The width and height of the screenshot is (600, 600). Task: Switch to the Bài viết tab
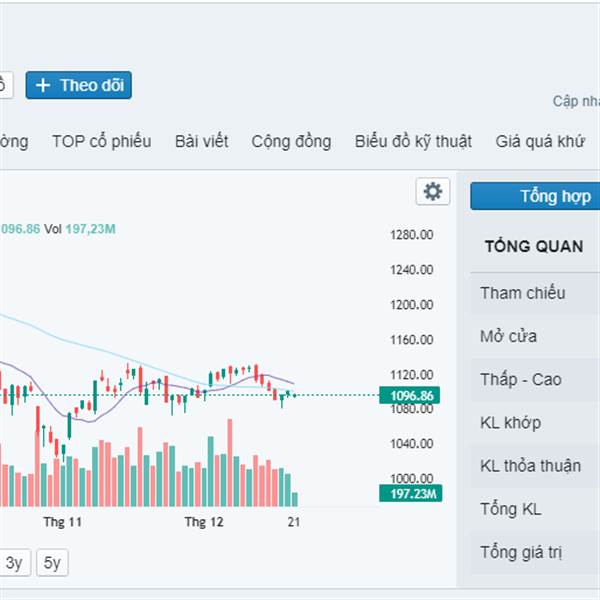[x=201, y=141]
